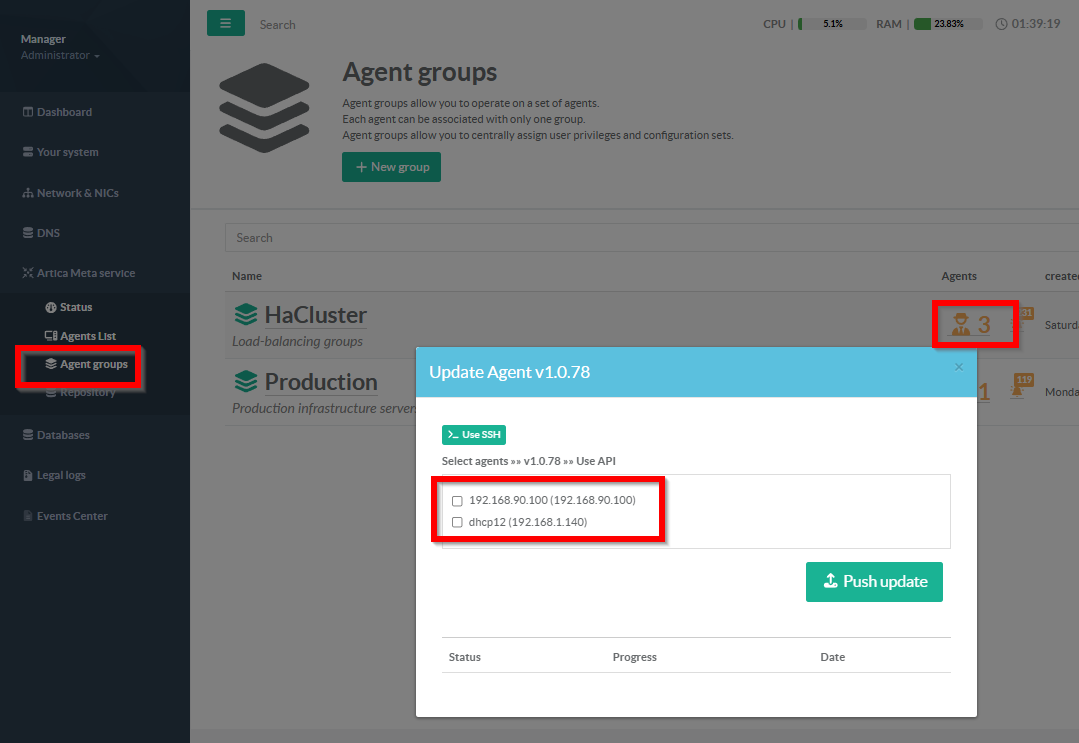Check the dhcp12 agent checkbox

tap(457, 522)
